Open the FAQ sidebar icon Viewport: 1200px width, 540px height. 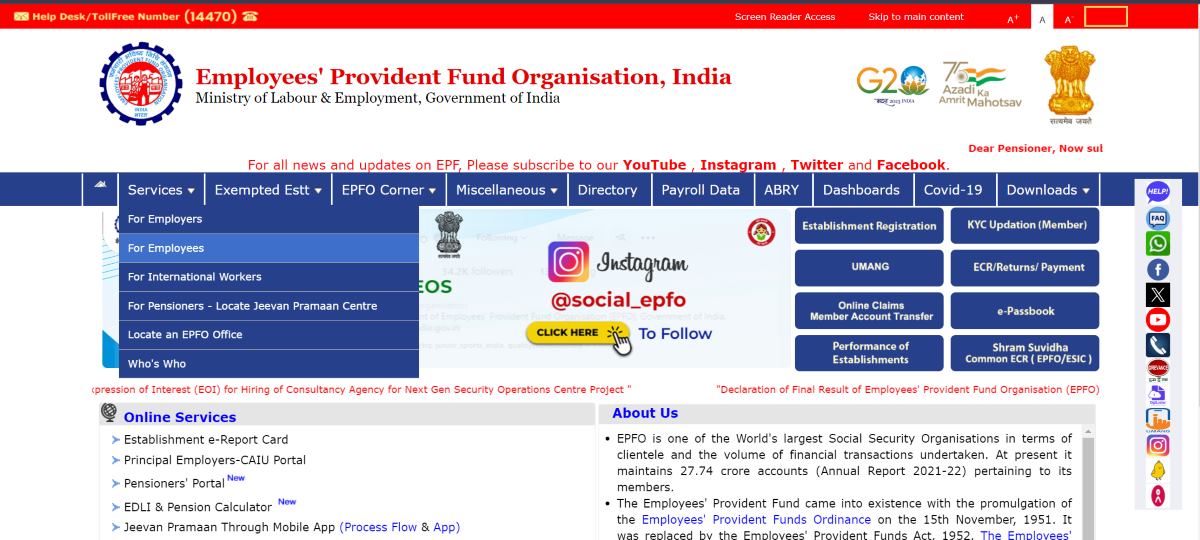click(x=1158, y=217)
